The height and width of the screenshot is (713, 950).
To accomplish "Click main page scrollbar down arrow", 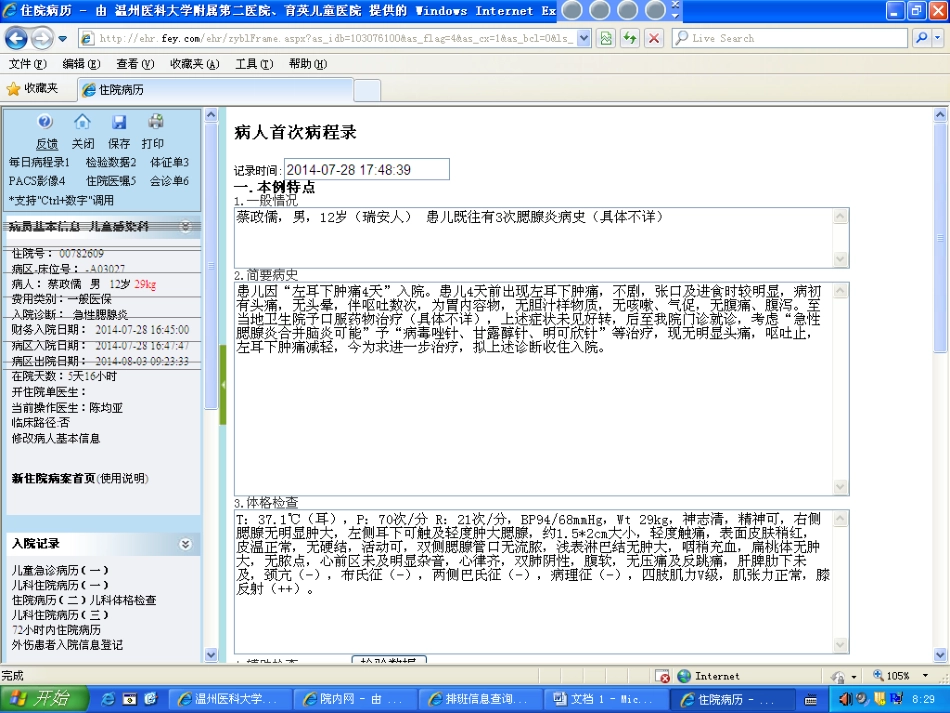I will point(940,654).
